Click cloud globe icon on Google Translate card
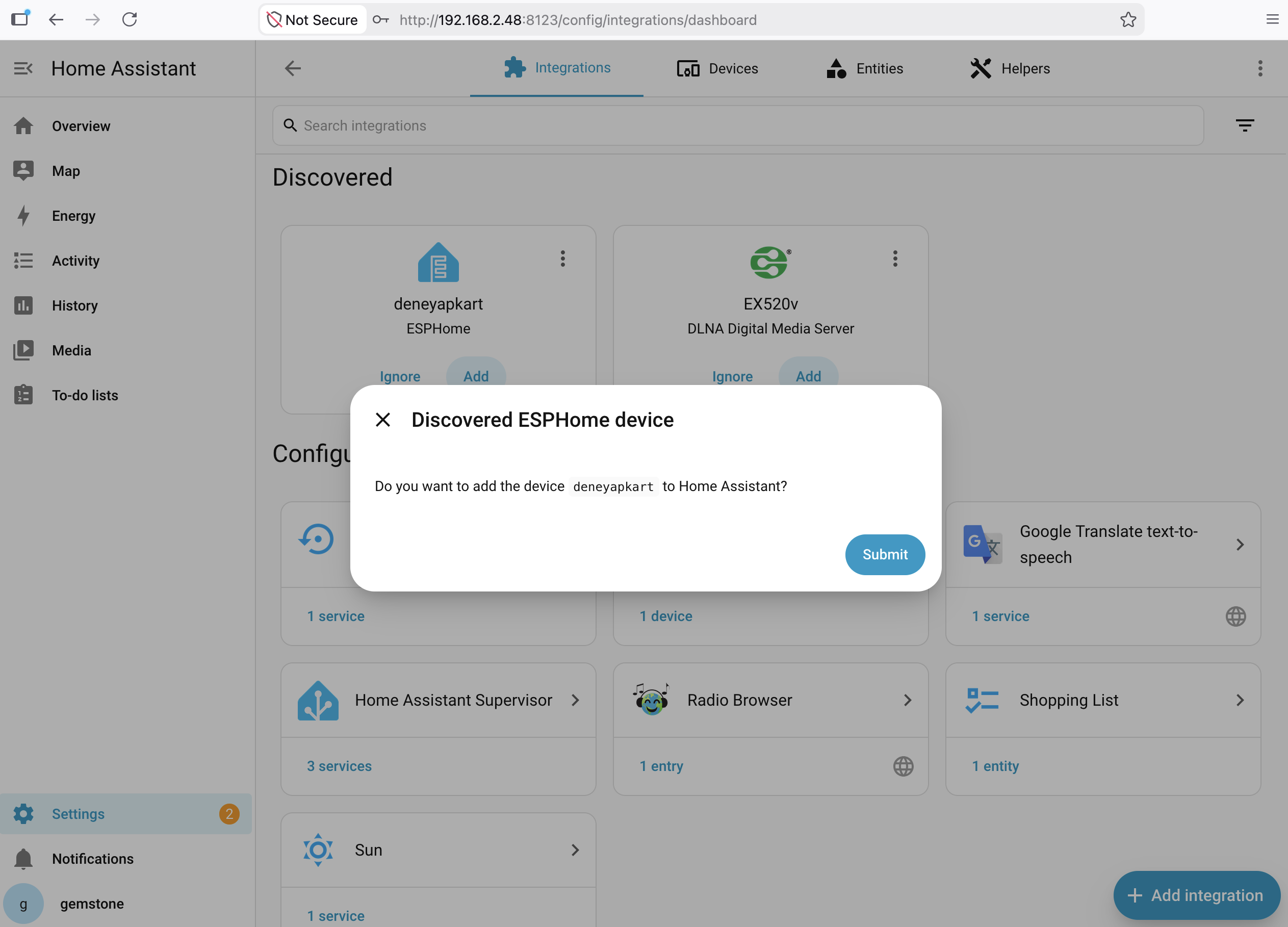Image resolution: width=1288 pixels, height=927 pixels. (1236, 616)
